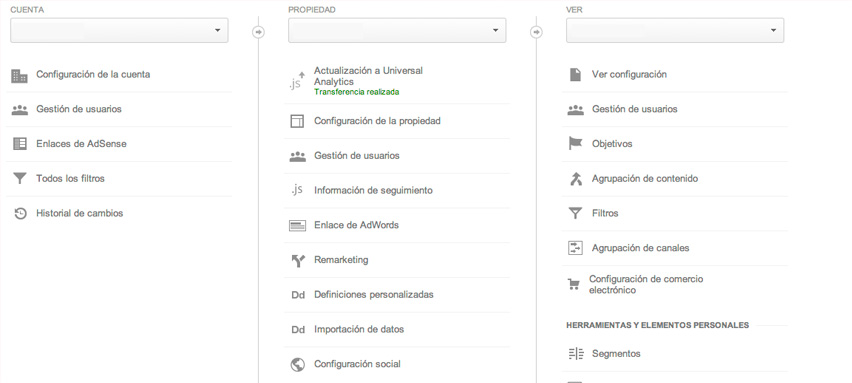Open Información de seguimiento

click(373, 191)
